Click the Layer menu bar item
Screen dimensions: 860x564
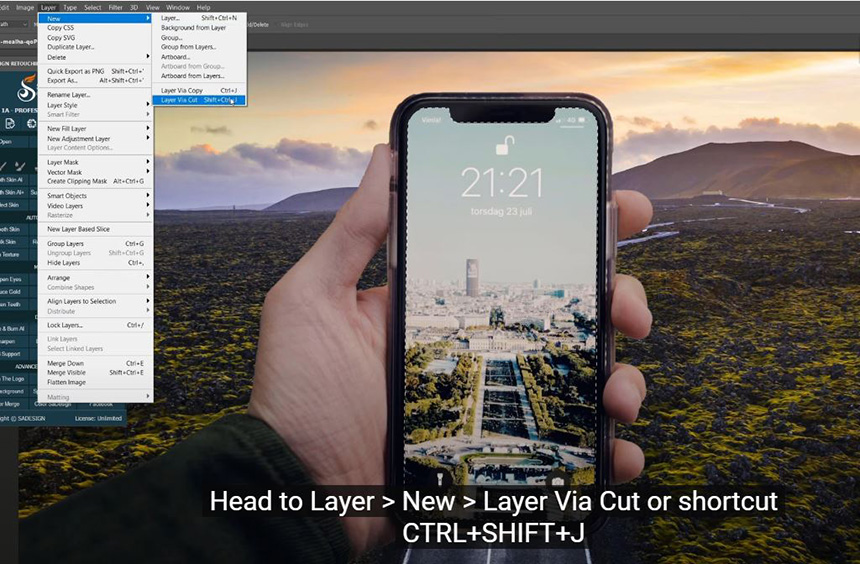(48, 7)
